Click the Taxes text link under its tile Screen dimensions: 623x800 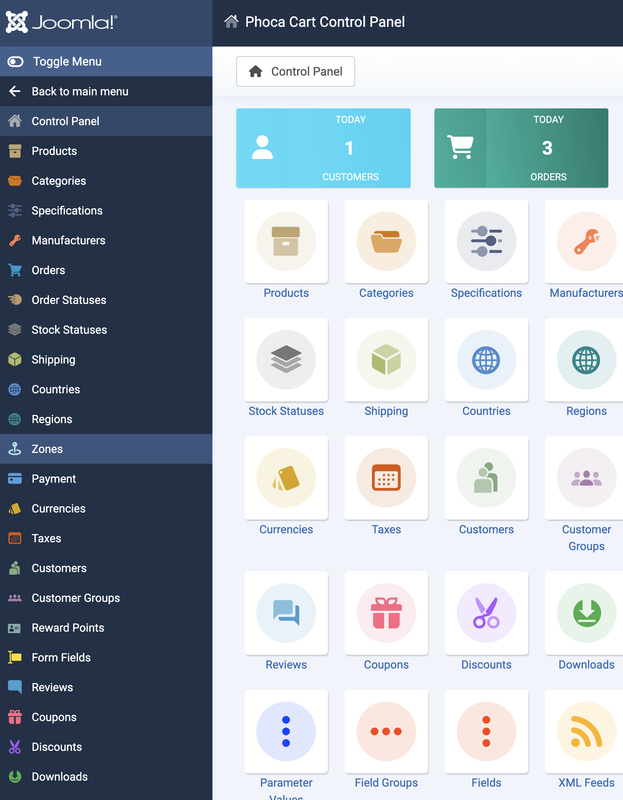pos(386,530)
